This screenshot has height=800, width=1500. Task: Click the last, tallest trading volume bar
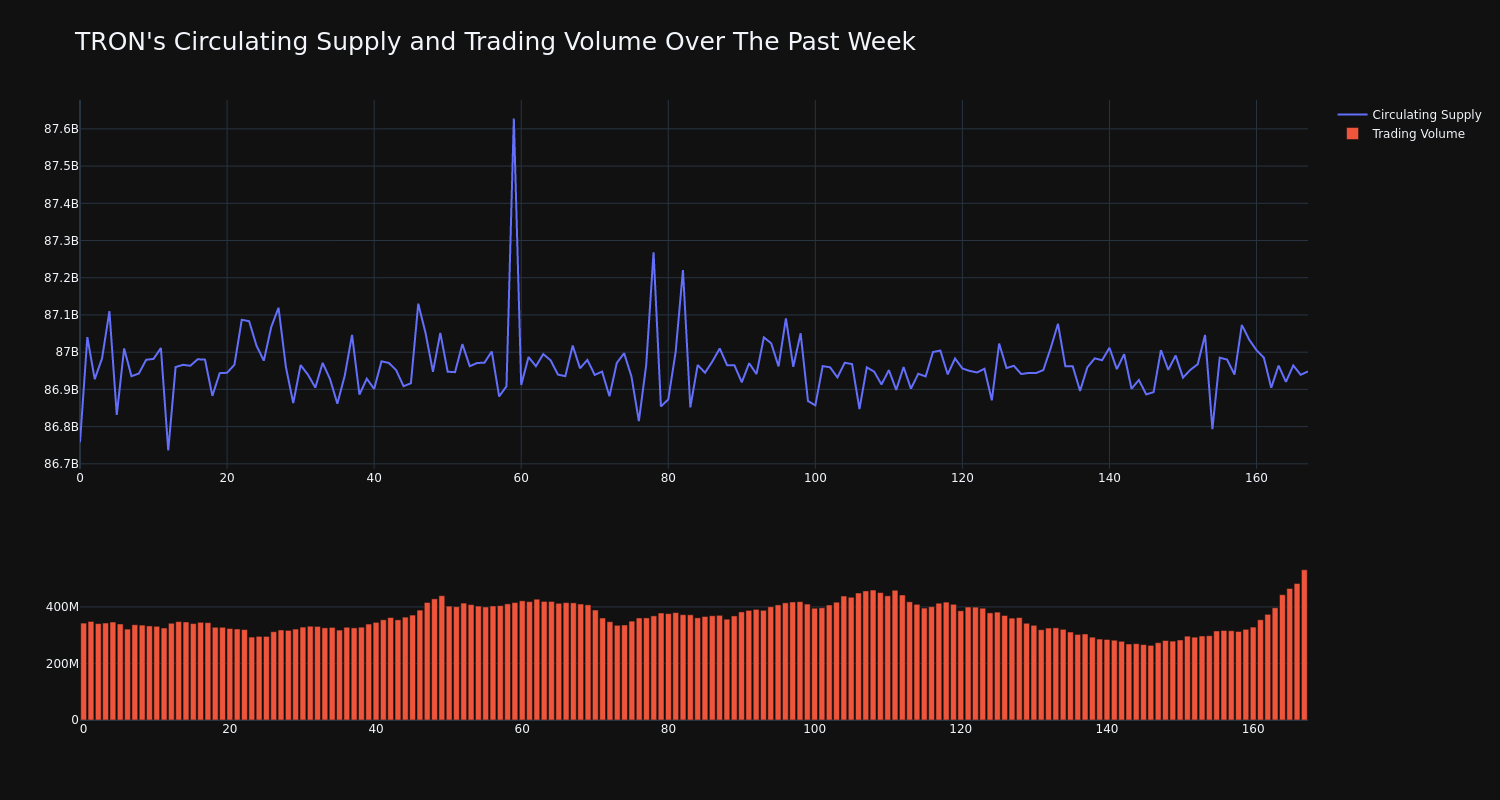(x=1304, y=645)
